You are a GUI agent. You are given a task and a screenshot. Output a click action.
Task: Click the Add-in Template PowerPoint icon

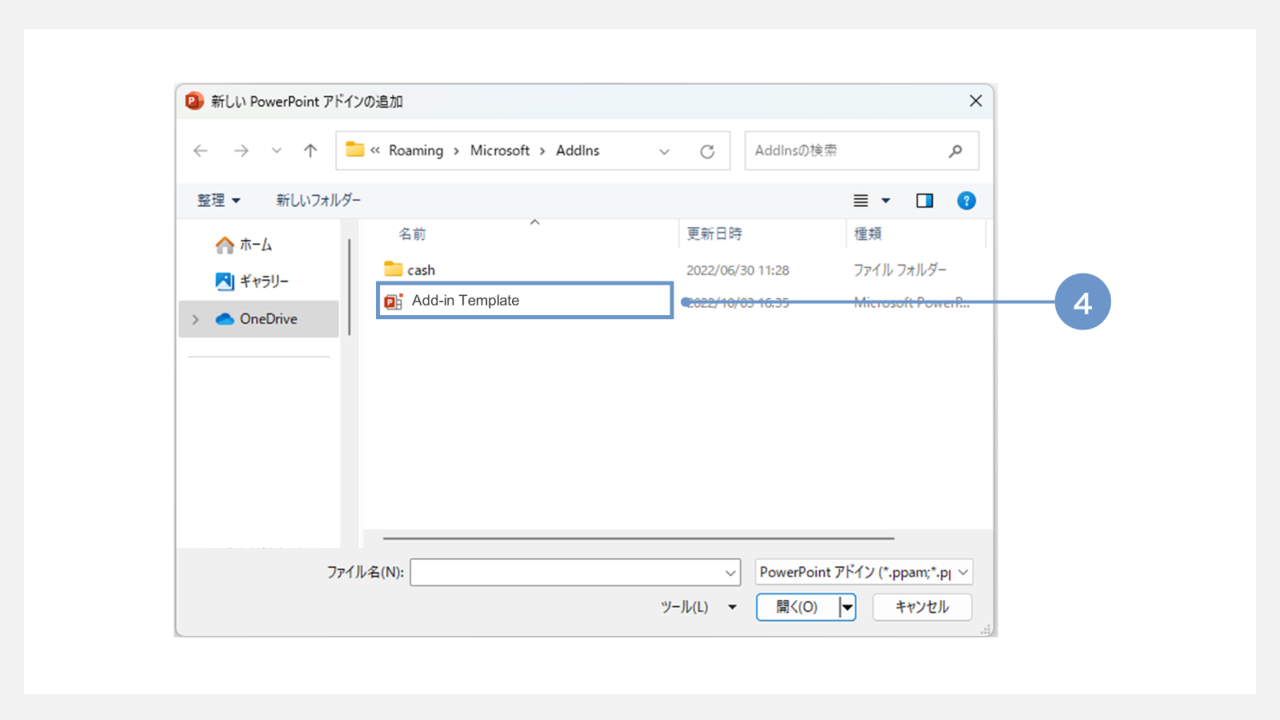(x=393, y=301)
